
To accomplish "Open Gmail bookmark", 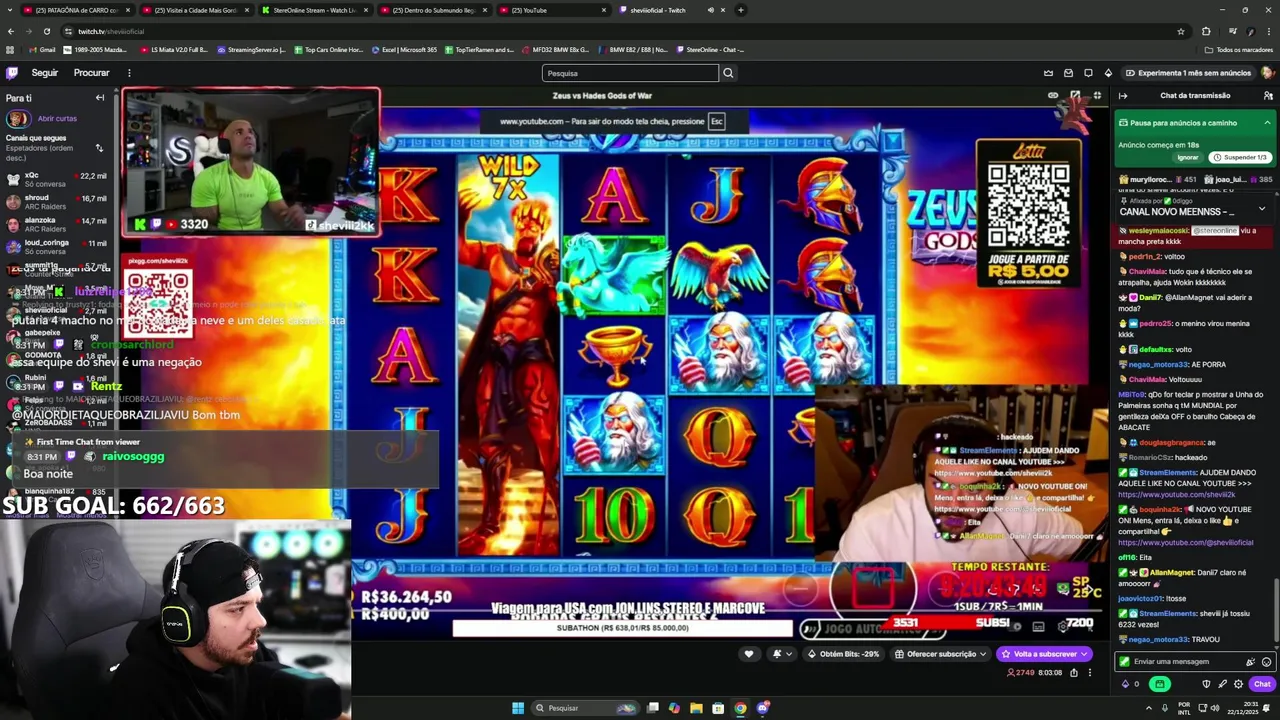I will click(x=42, y=49).
